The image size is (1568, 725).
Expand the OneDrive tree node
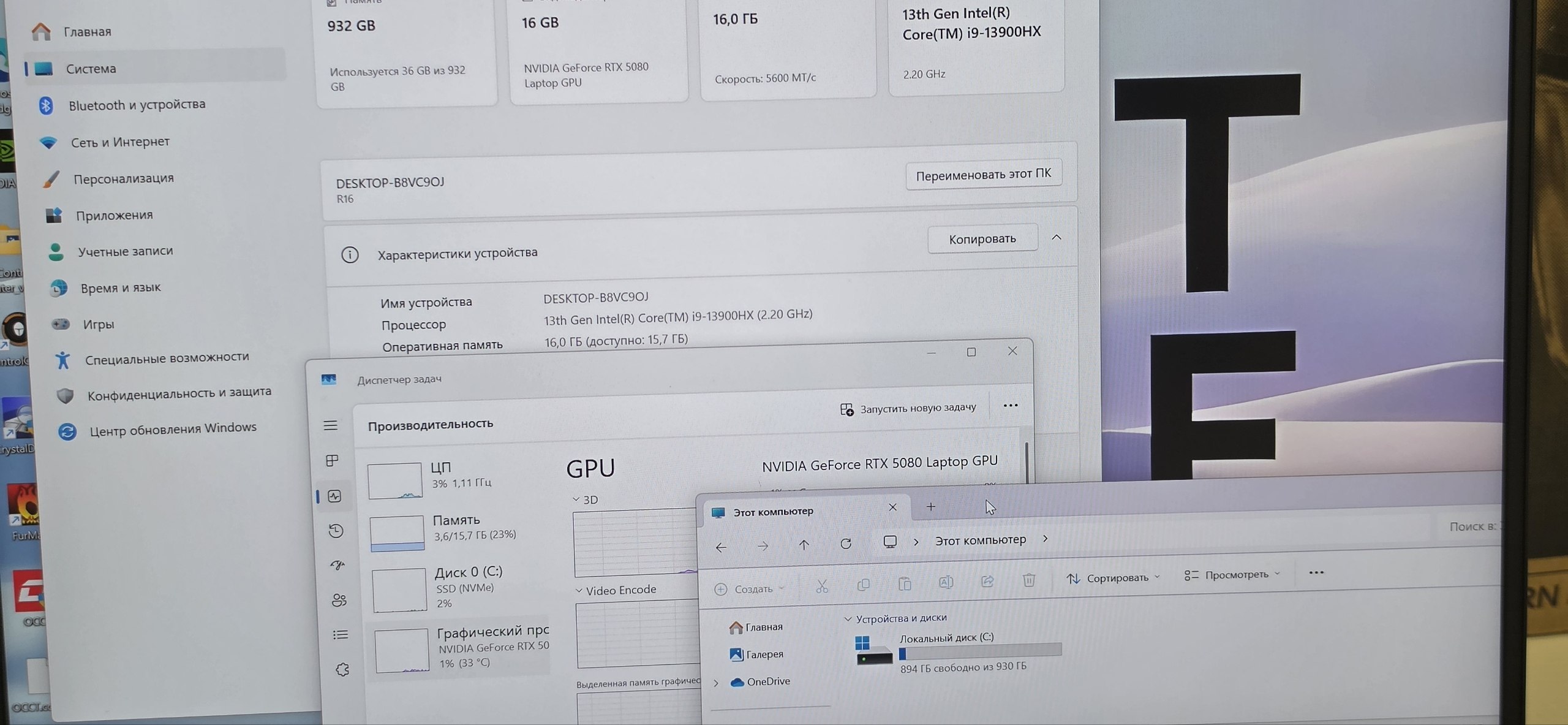click(716, 683)
